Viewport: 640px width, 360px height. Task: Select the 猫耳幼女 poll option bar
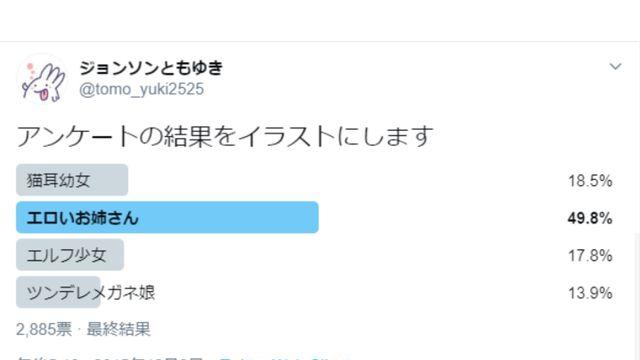[x=72, y=180]
